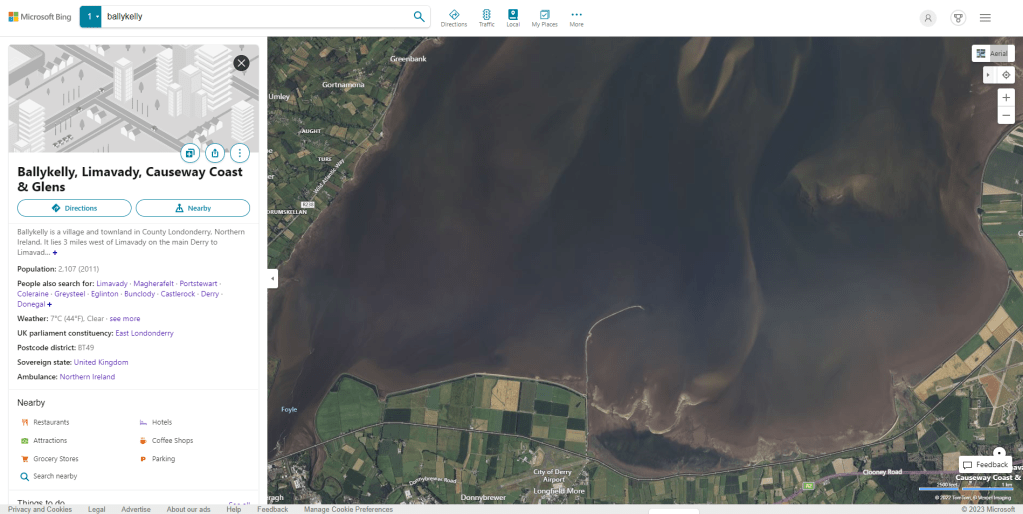This screenshot has width=1023, height=514.
Task: Zoom out on the map
Action: tap(1006, 116)
